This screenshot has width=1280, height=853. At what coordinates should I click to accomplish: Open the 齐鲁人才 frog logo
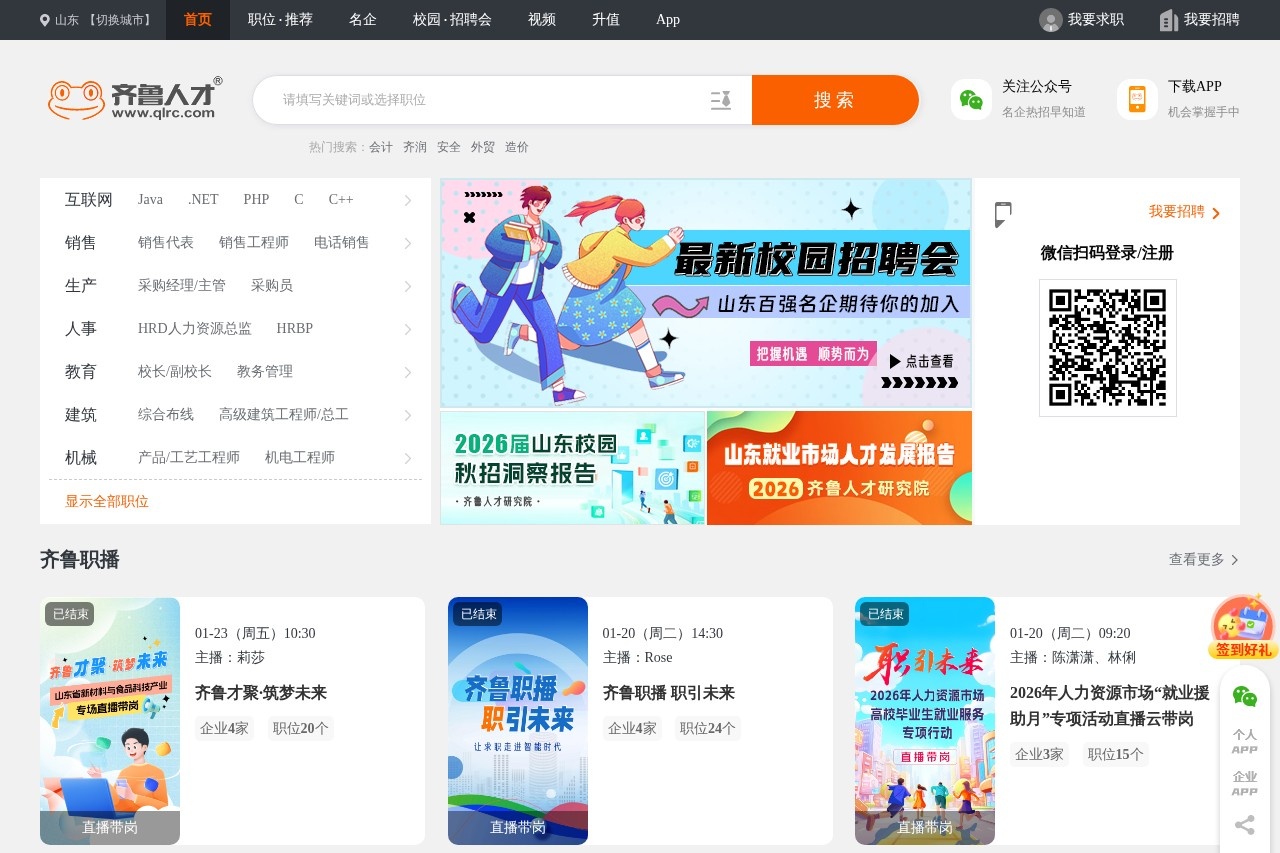click(x=135, y=99)
